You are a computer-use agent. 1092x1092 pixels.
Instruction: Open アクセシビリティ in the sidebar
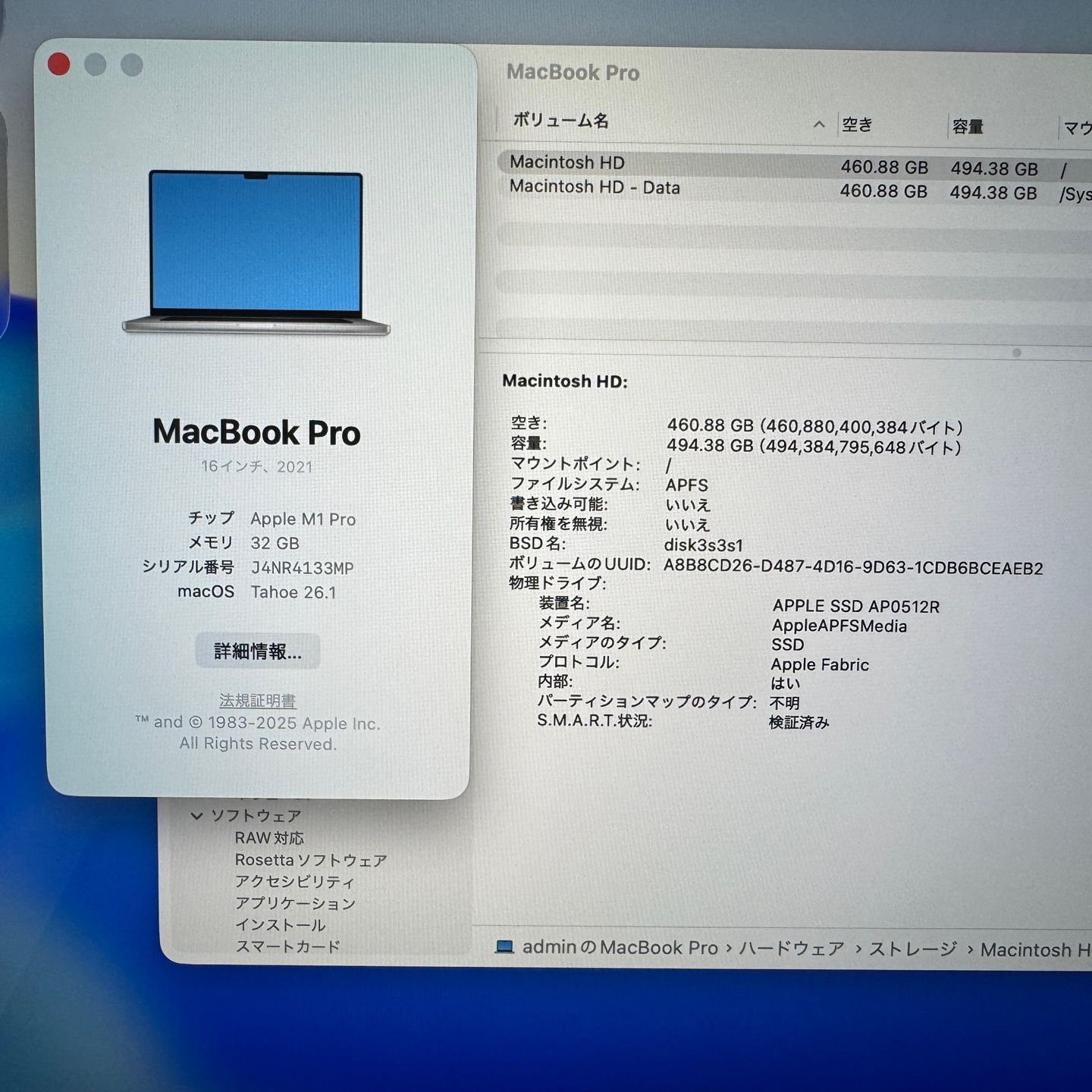296,882
